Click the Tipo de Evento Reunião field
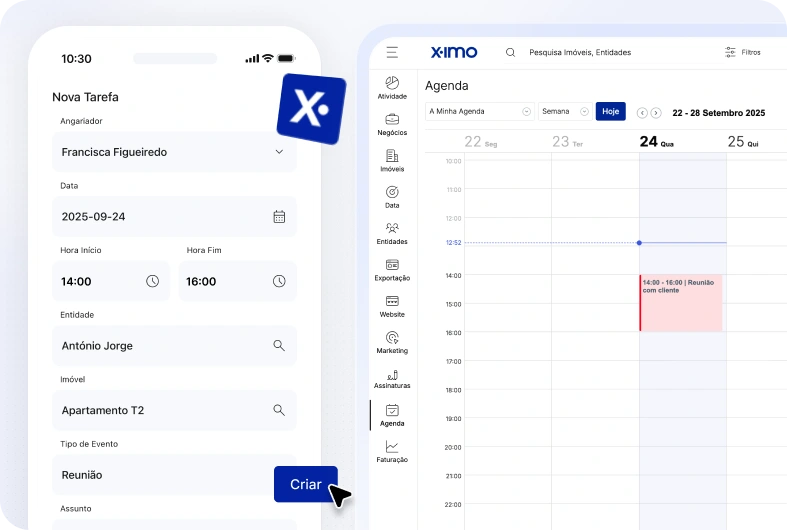This screenshot has height=530, width=787. pos(160,475)
